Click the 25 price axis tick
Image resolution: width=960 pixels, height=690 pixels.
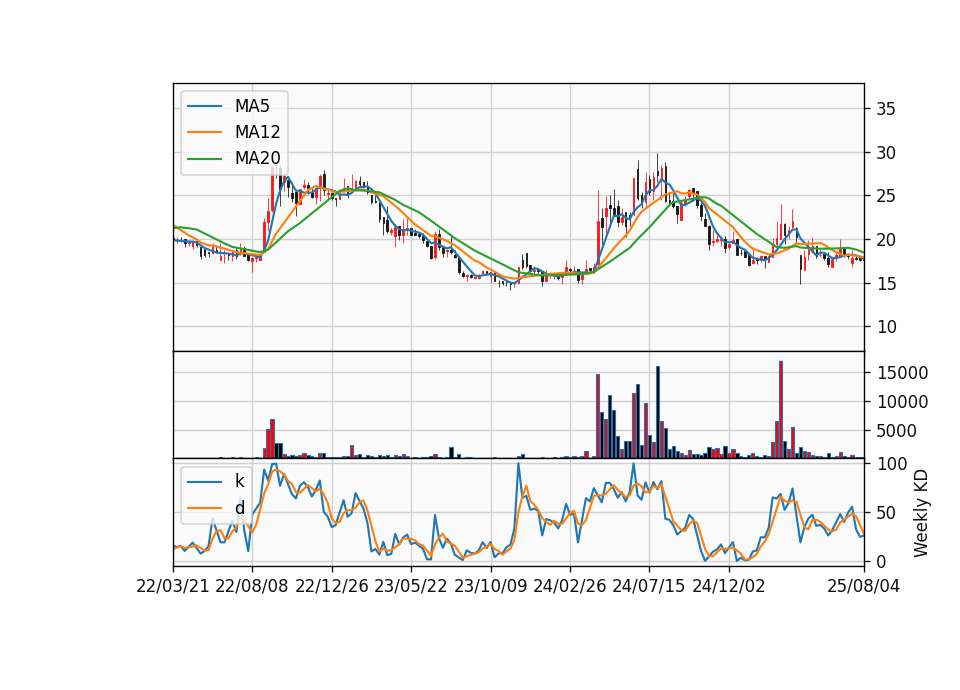(886, 197)
